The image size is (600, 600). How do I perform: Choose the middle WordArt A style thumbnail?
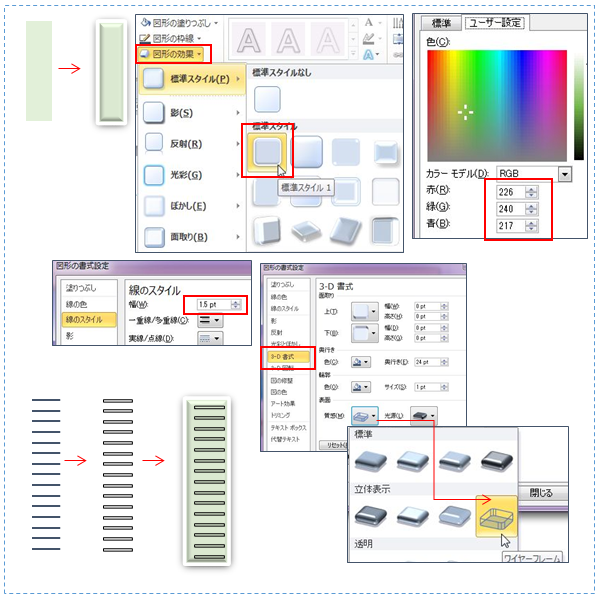pyautogui.click(x=288, y=40)
